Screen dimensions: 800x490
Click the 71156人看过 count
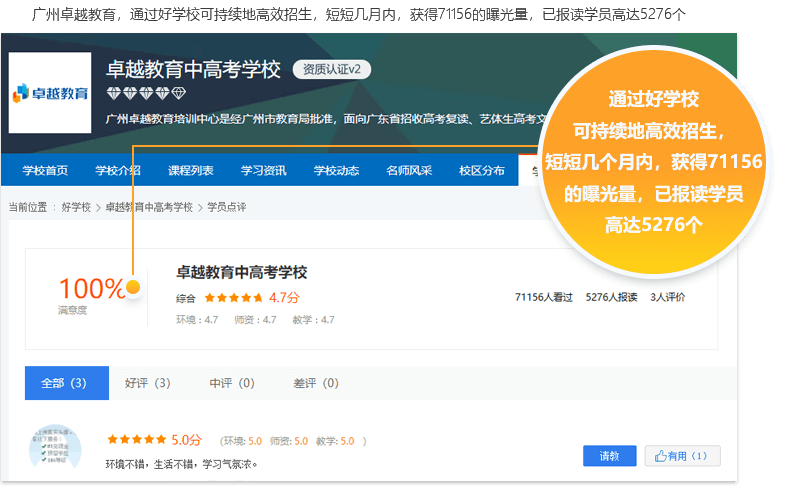pos(544,297)
